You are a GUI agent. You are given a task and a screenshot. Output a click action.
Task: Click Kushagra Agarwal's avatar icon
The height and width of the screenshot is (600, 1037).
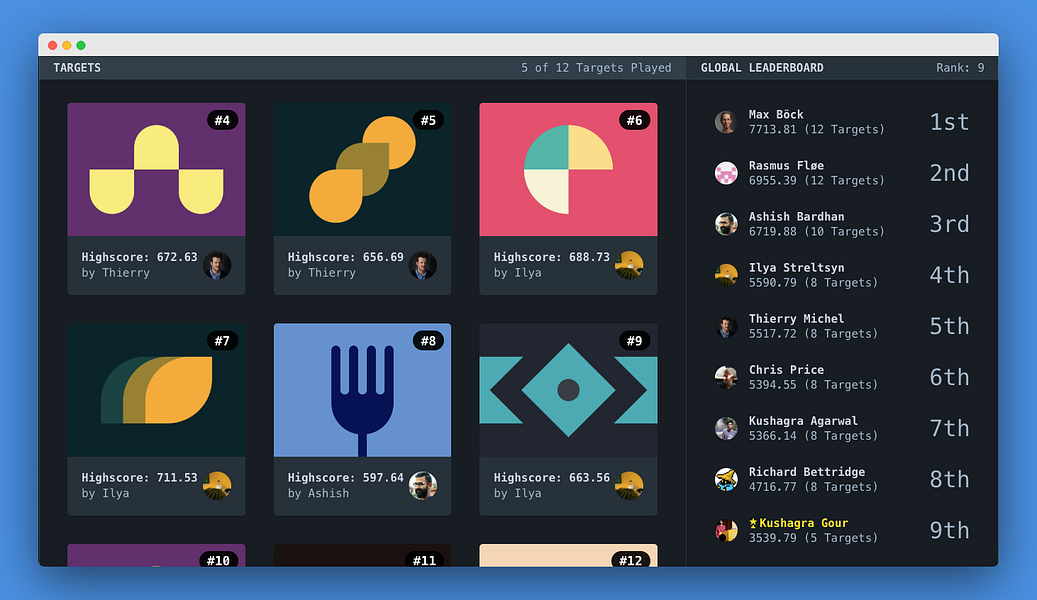tap(726, 428)
